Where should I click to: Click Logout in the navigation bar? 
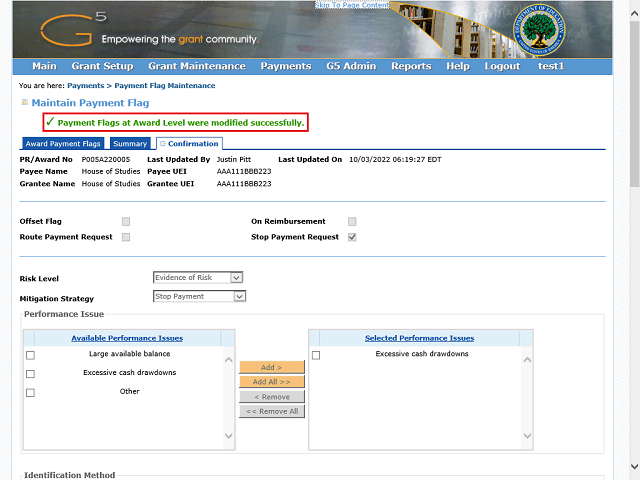502,66
